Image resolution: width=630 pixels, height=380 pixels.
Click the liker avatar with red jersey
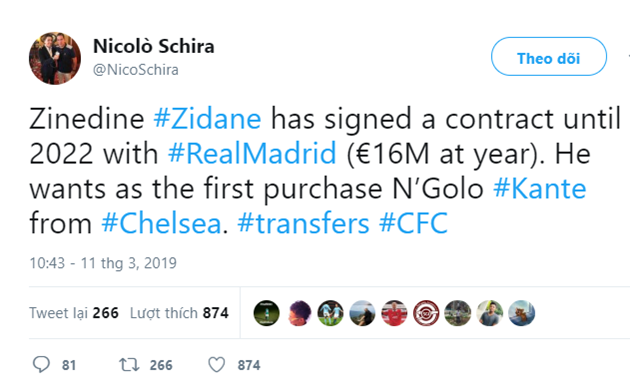394,313
